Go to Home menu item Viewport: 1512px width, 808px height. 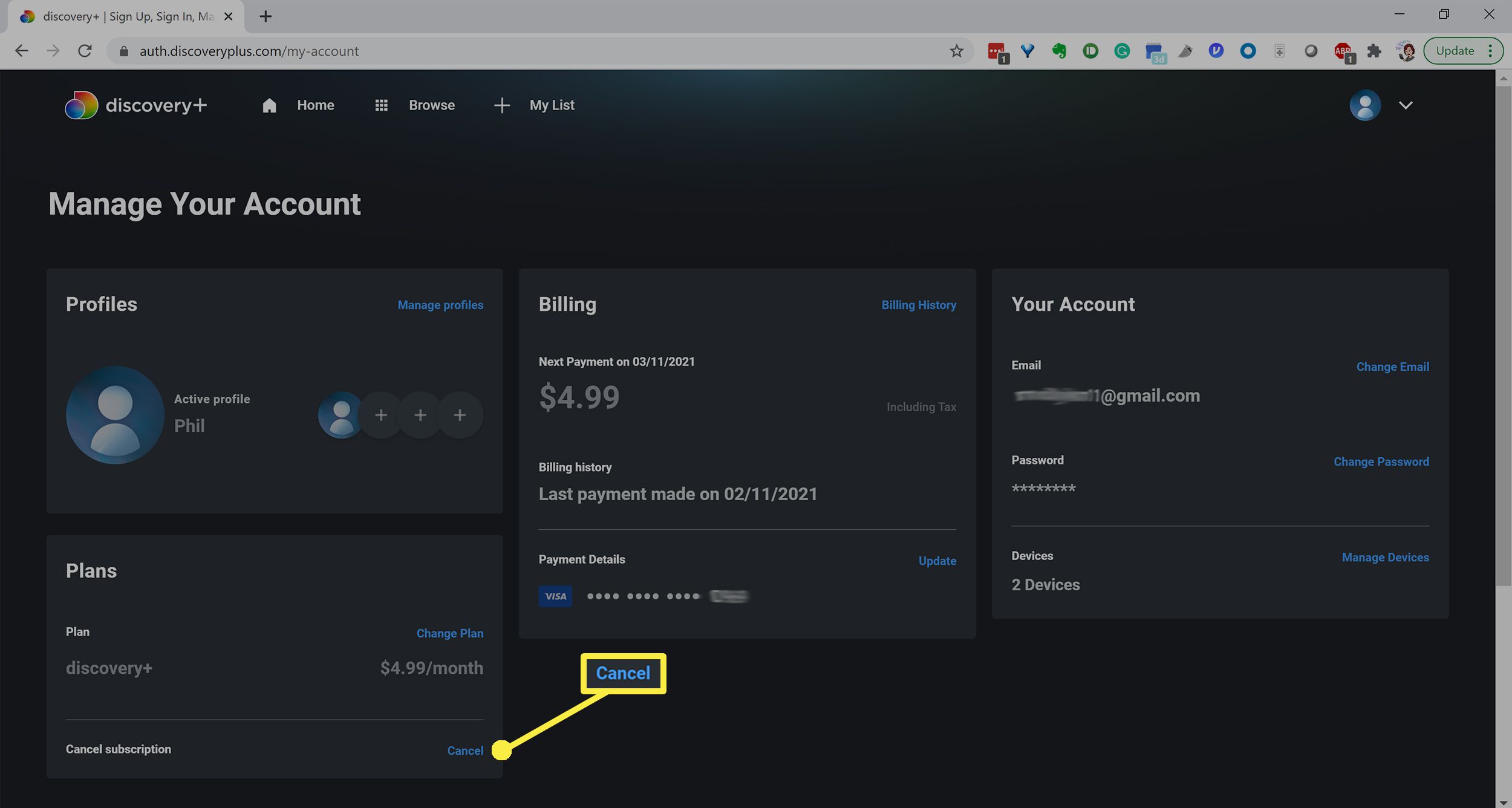pos(316,105)
